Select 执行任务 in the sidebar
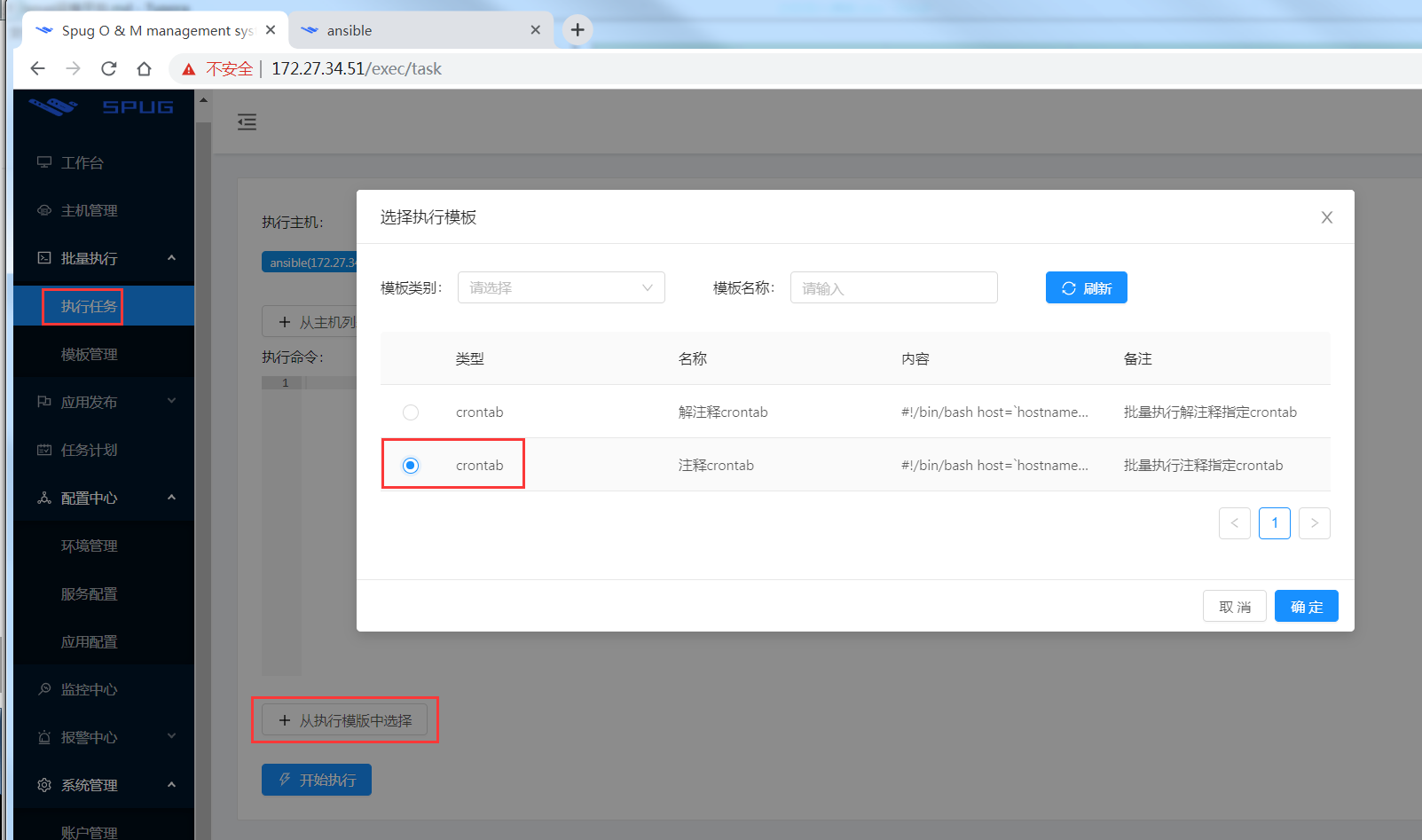The width and height of the screenshot is (1422, 840). (104, 306)
